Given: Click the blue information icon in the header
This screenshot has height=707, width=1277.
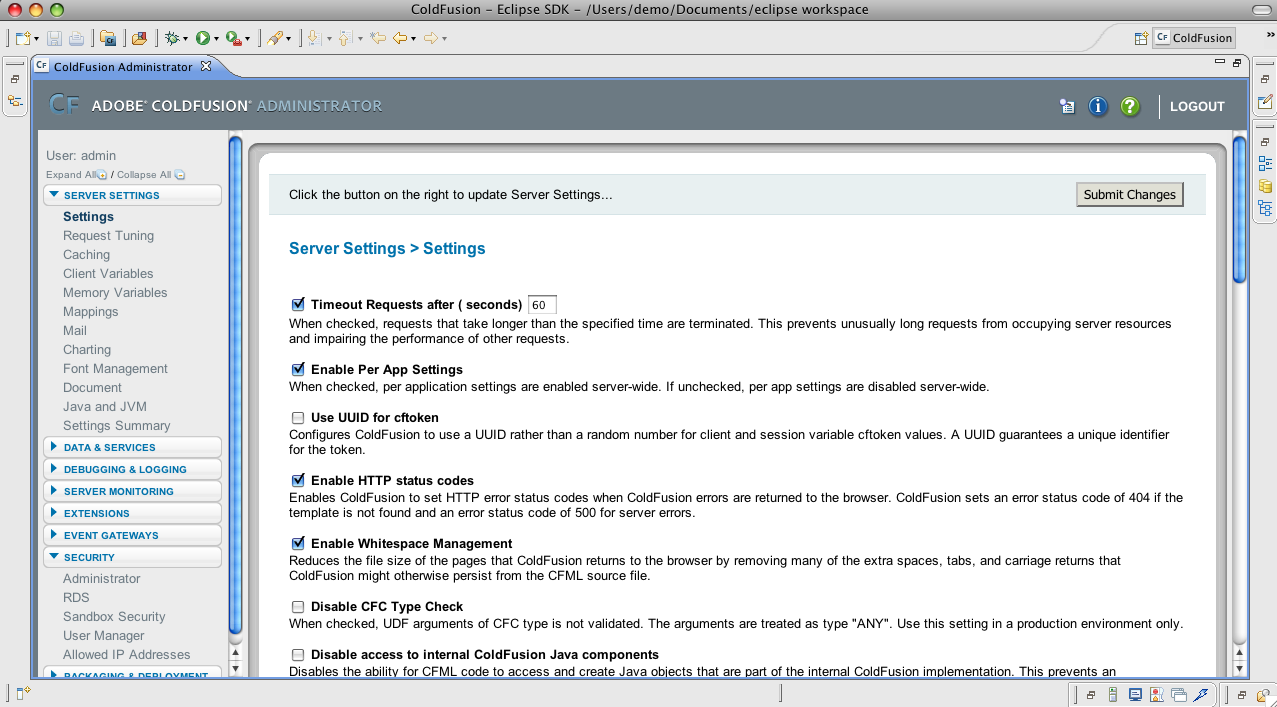Looking at the screenshot, I should click(x=1098, y=106).
